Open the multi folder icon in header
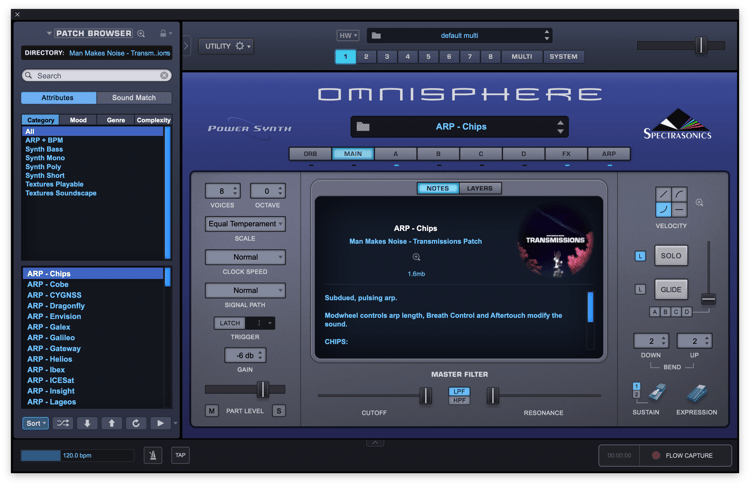Screen dimensions: 750x486 pyautogui.click(x=376, y=35)
